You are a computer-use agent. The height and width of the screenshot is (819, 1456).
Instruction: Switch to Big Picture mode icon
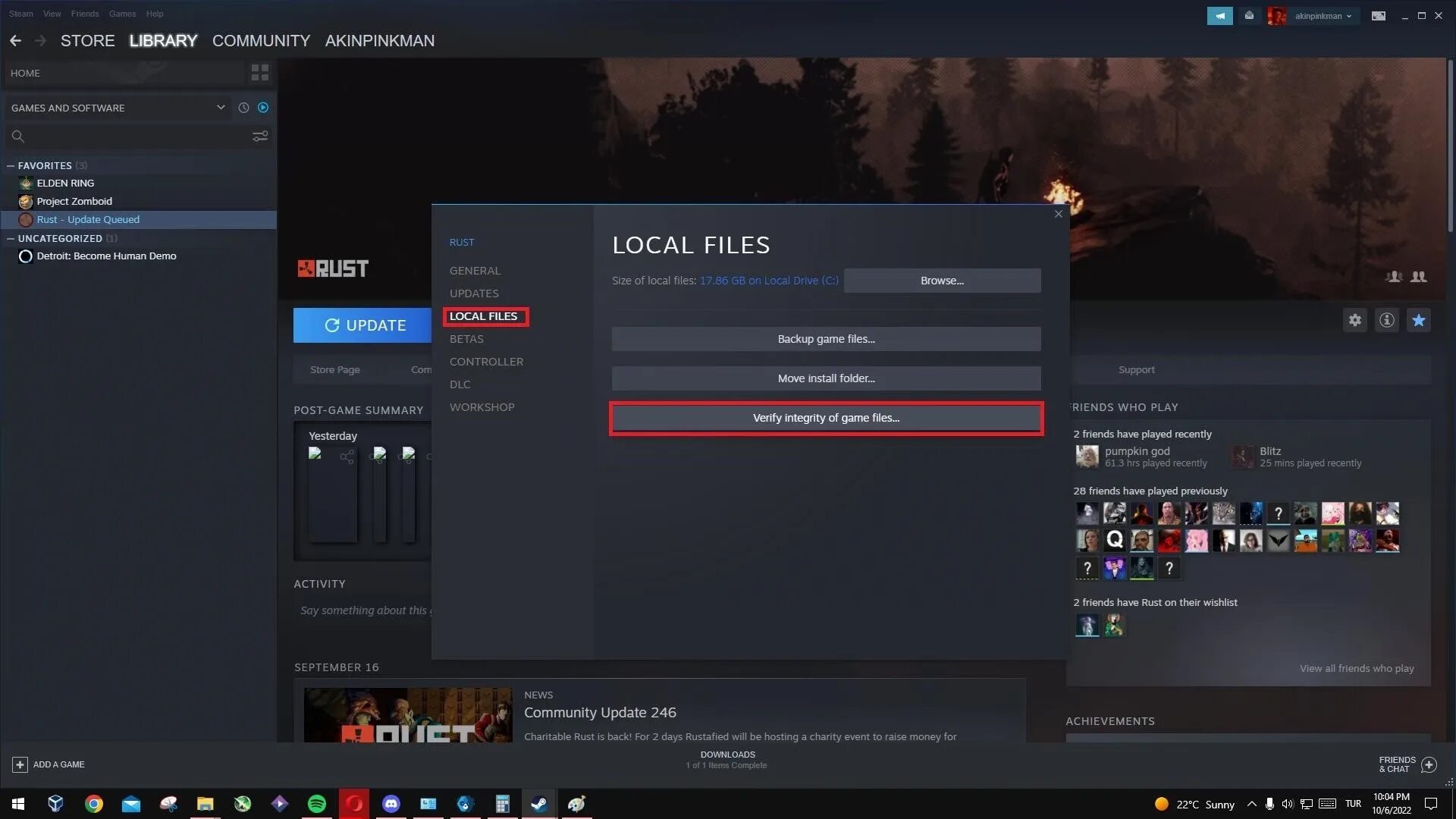click(1379, 16)
